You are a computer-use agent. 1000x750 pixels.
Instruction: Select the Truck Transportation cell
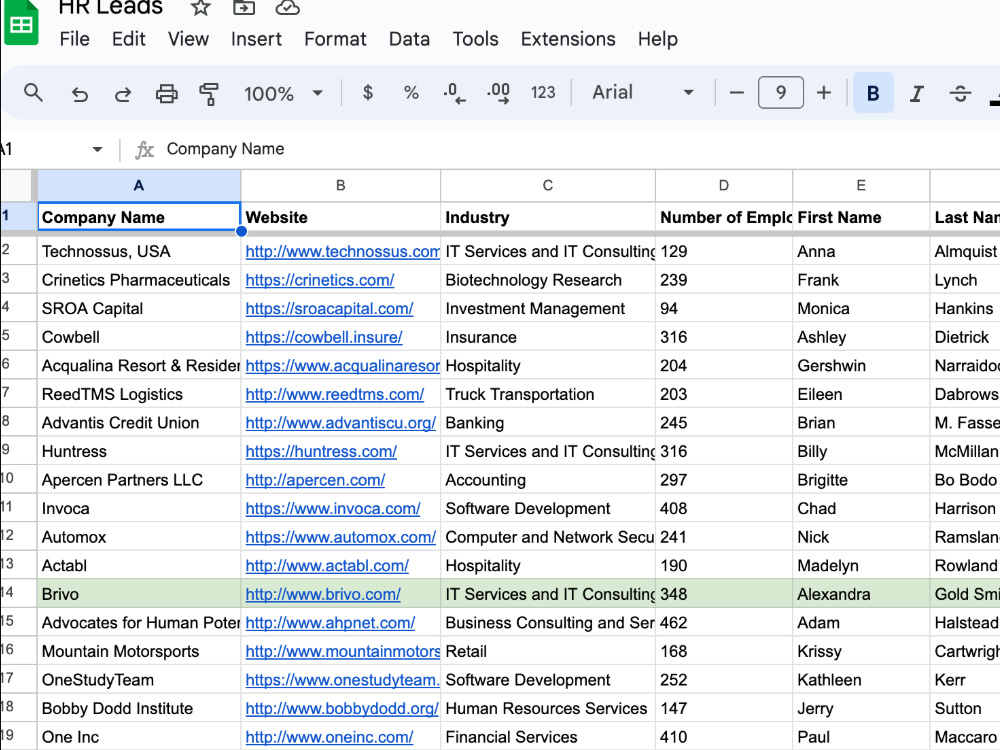pos(548,394)
